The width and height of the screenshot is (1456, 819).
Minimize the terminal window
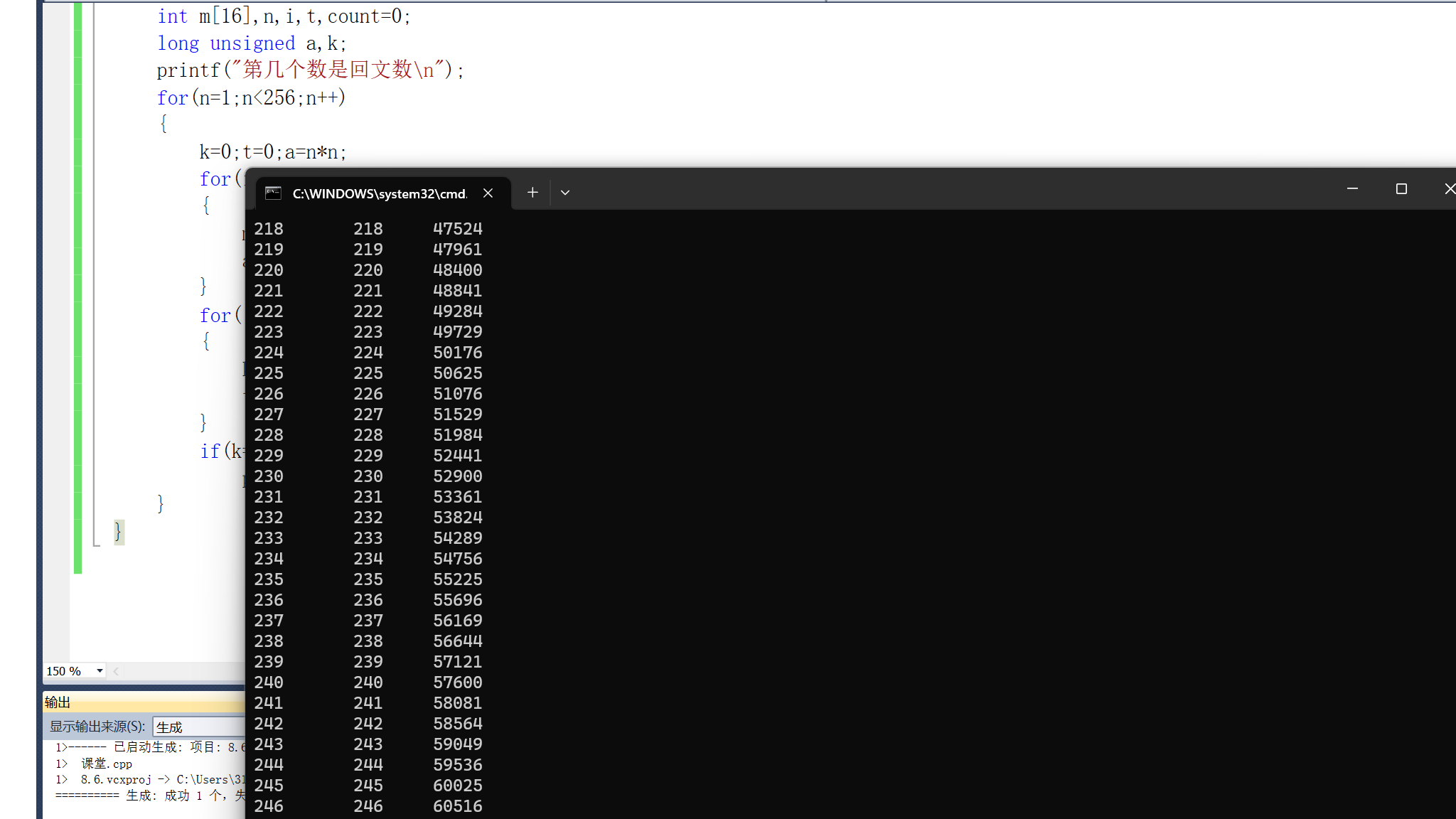click(x=1352, y=189)
